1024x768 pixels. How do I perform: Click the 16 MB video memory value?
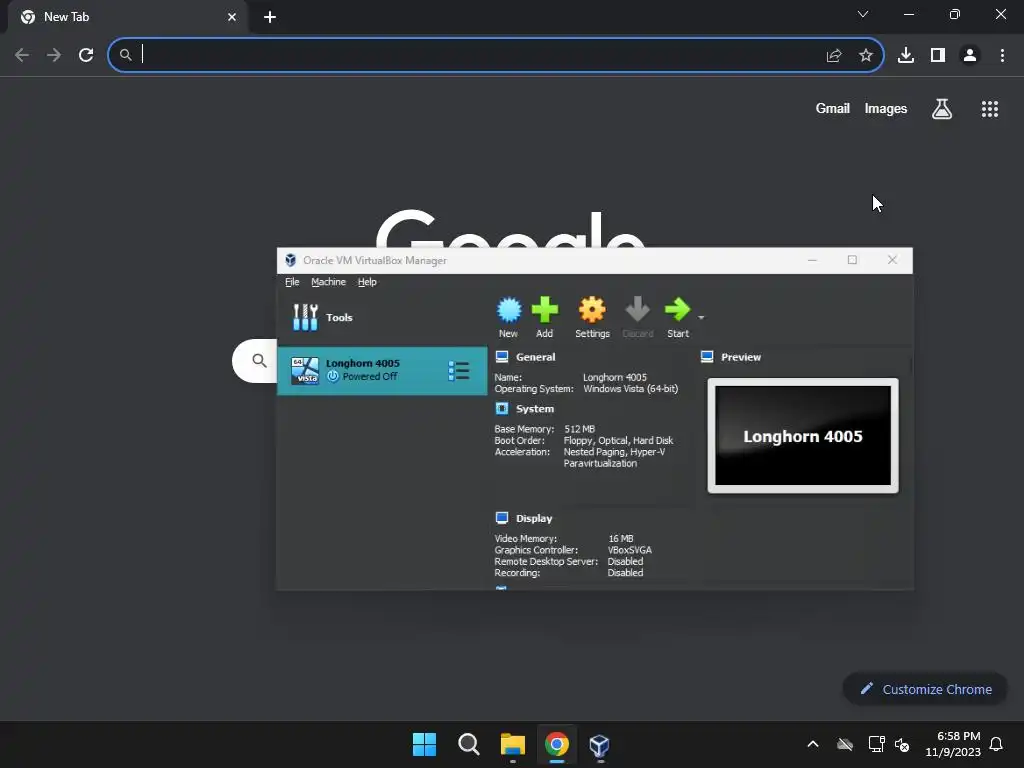coord(620,539)
